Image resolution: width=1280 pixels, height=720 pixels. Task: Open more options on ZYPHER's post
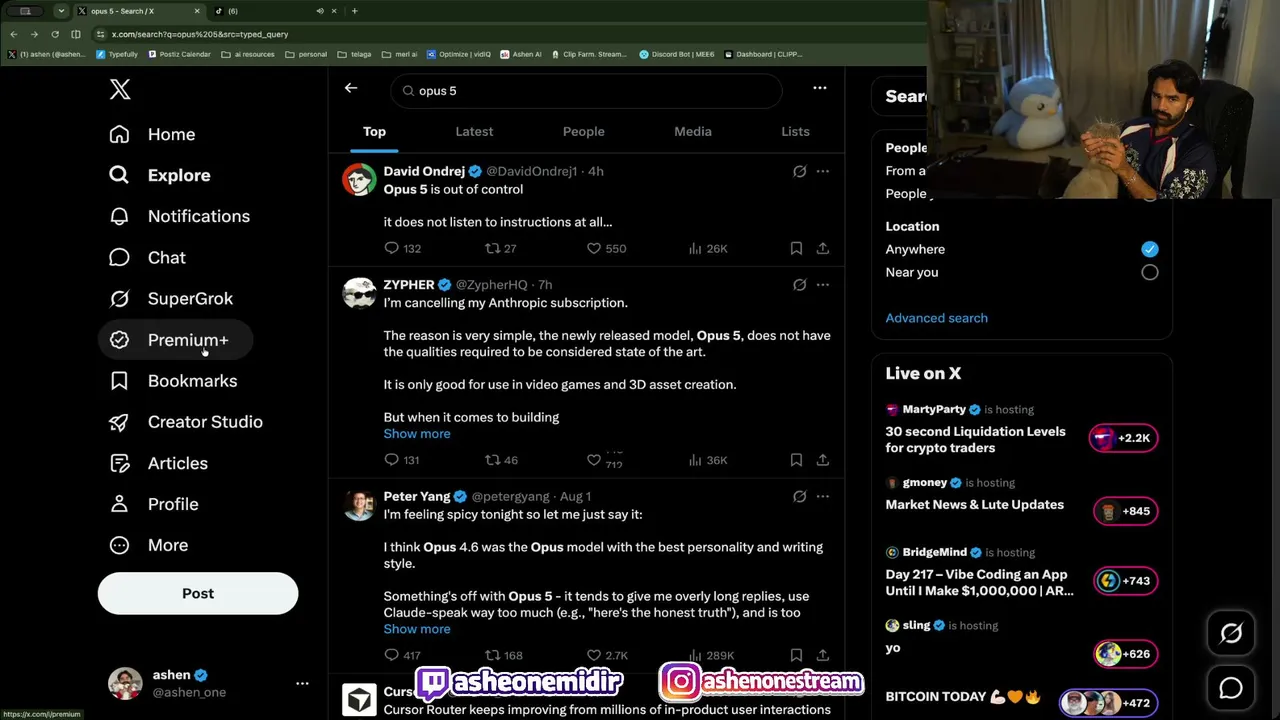(823, 285)
